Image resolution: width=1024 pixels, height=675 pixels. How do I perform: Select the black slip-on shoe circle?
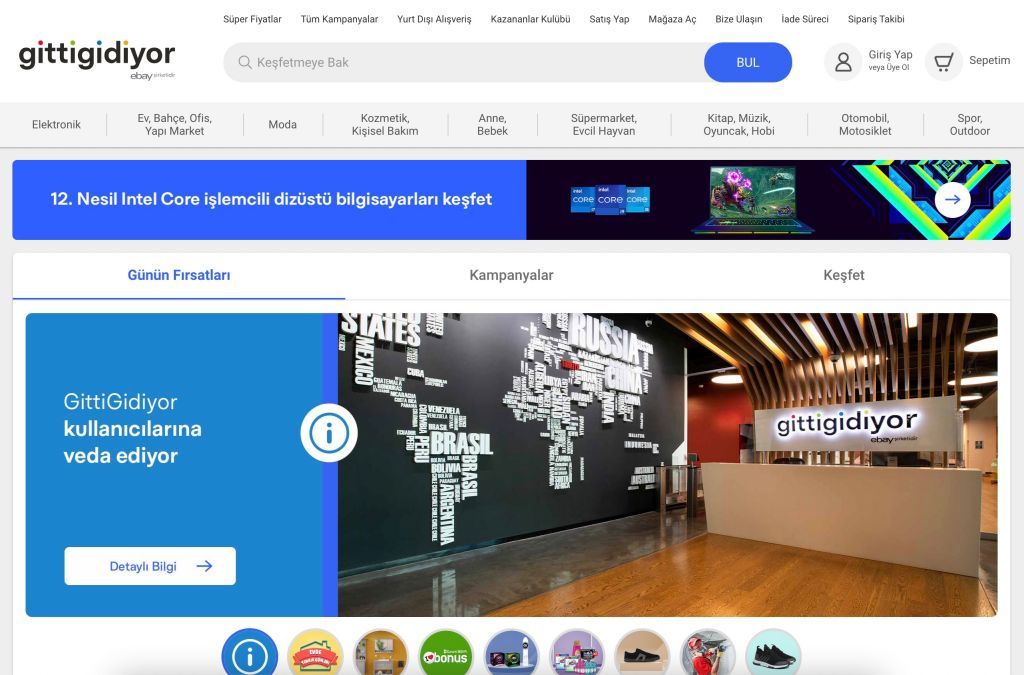click(642, 653)
